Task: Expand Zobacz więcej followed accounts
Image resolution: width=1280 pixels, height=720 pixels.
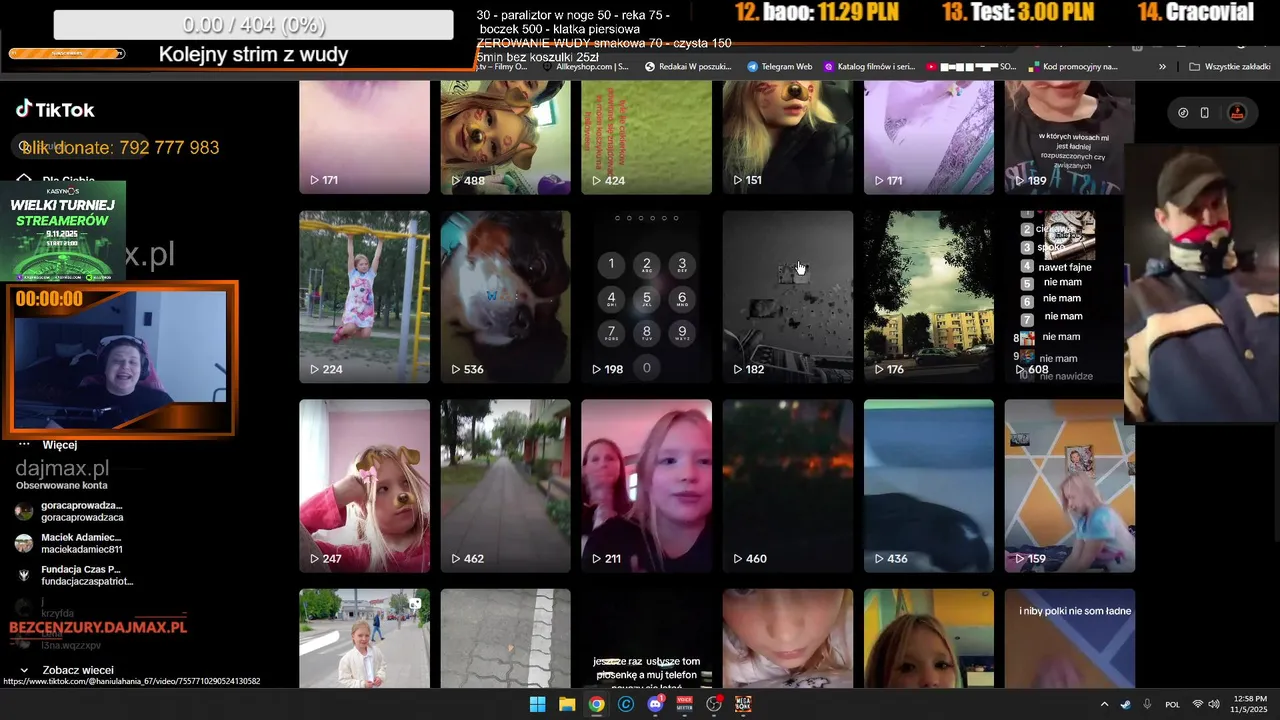Action: (66, 671)
